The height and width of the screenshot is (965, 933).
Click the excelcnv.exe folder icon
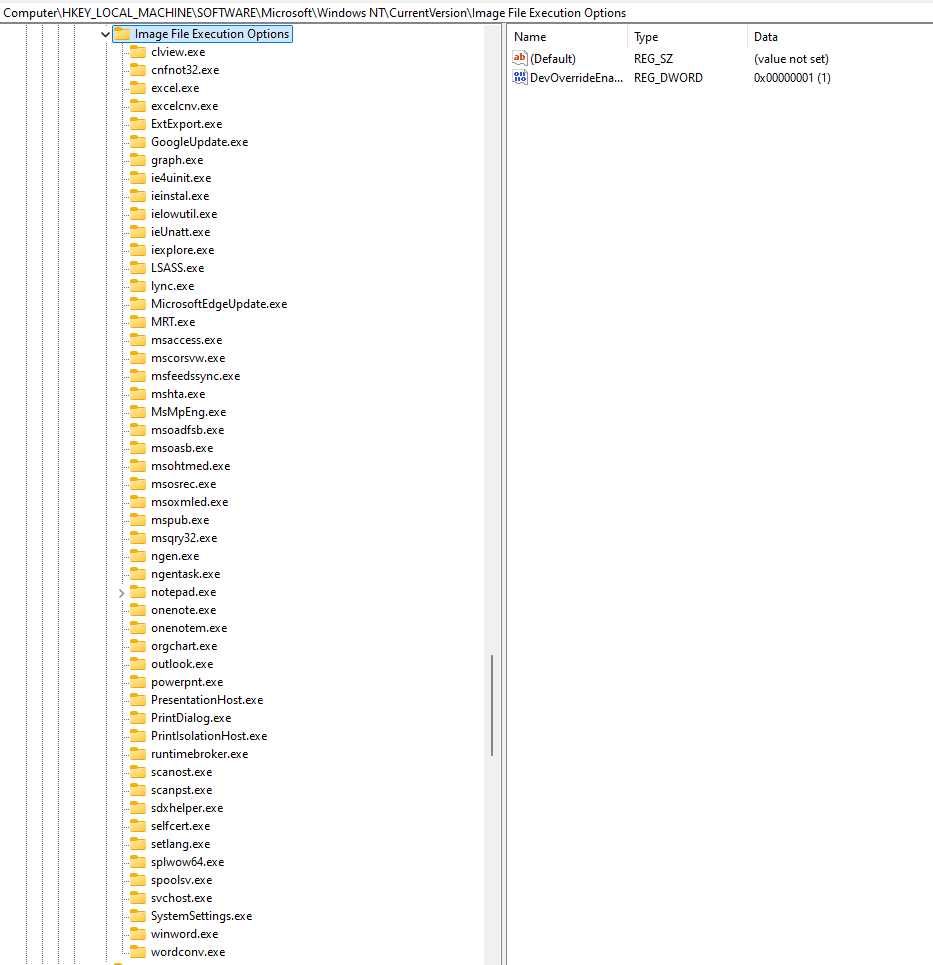point(138,106)
